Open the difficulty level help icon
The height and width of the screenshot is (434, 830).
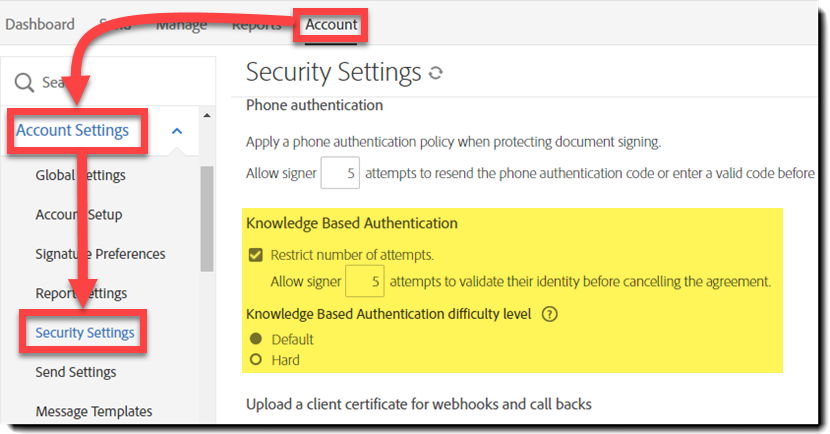[x=549, y=314]
